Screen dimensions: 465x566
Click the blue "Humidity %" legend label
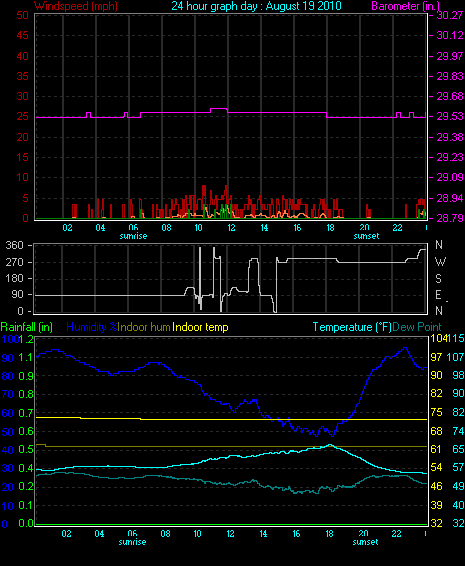coord(92,327)
